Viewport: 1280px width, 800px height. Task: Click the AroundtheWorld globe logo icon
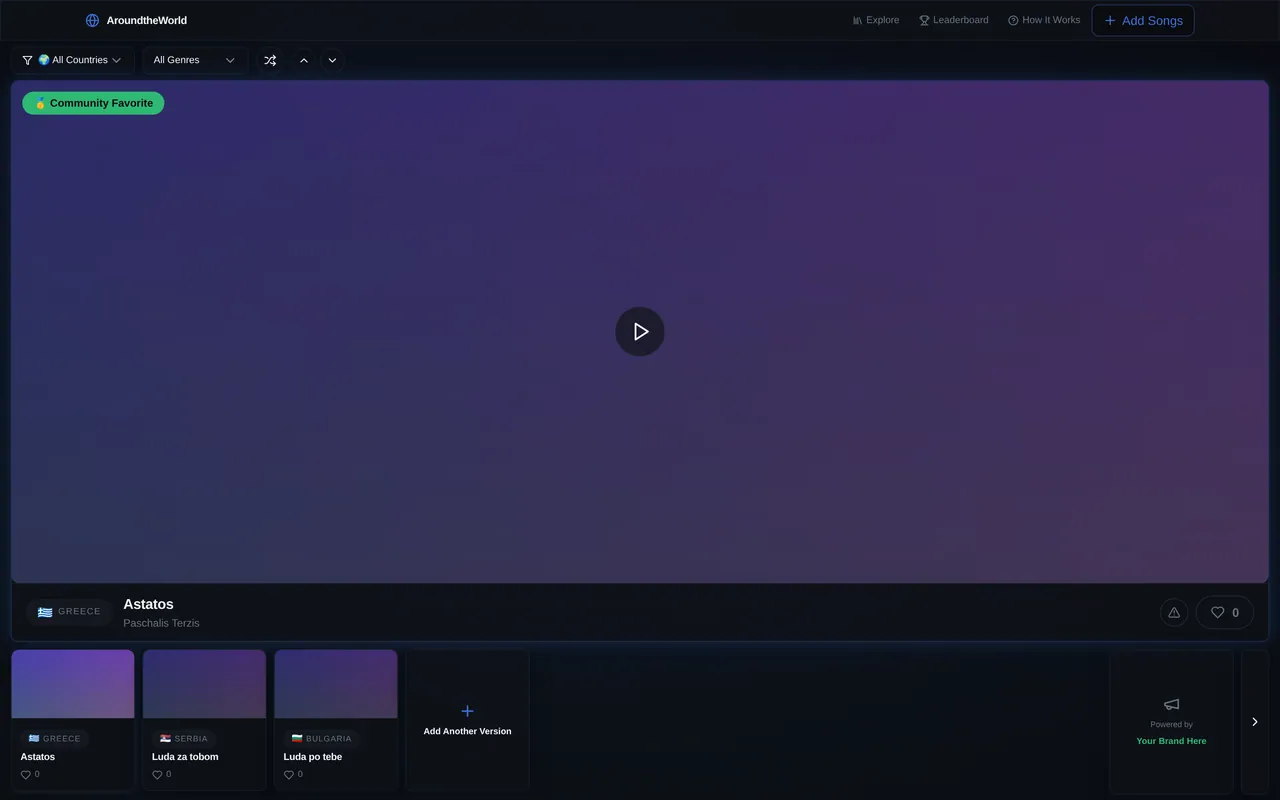(92, 20)
